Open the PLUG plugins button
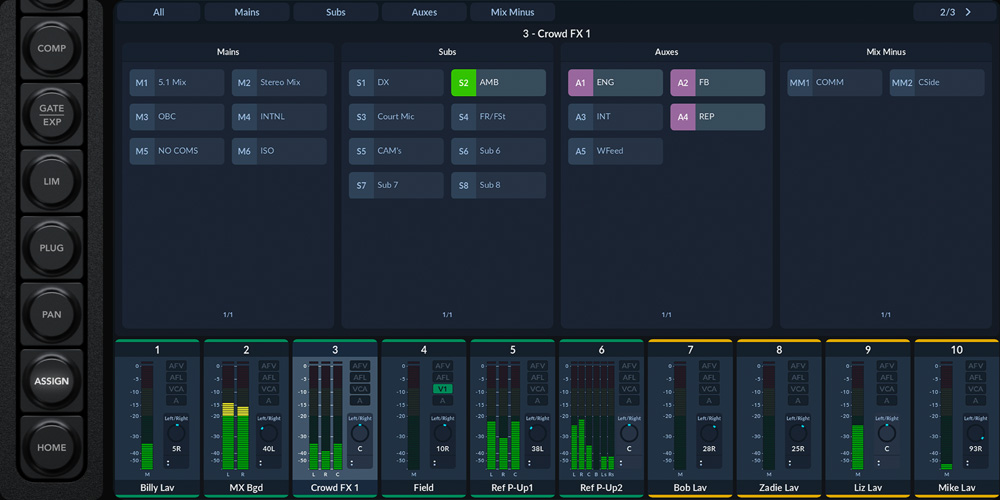 click(52, 247)
